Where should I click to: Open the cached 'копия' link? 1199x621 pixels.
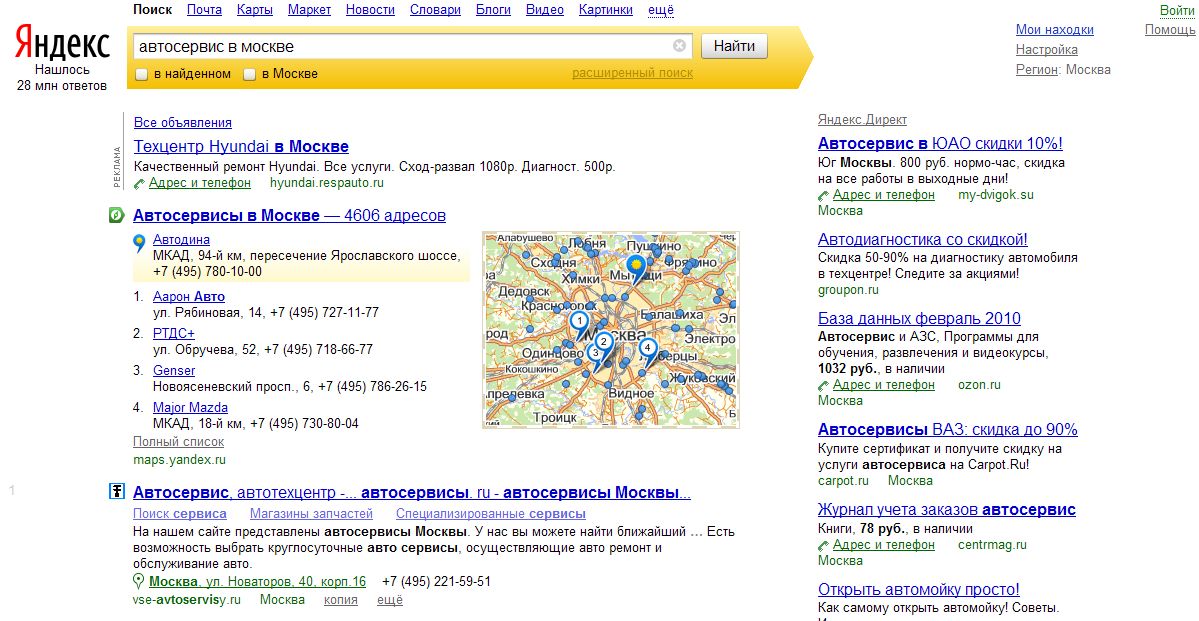pyautogui.click(x=341, y=600)
